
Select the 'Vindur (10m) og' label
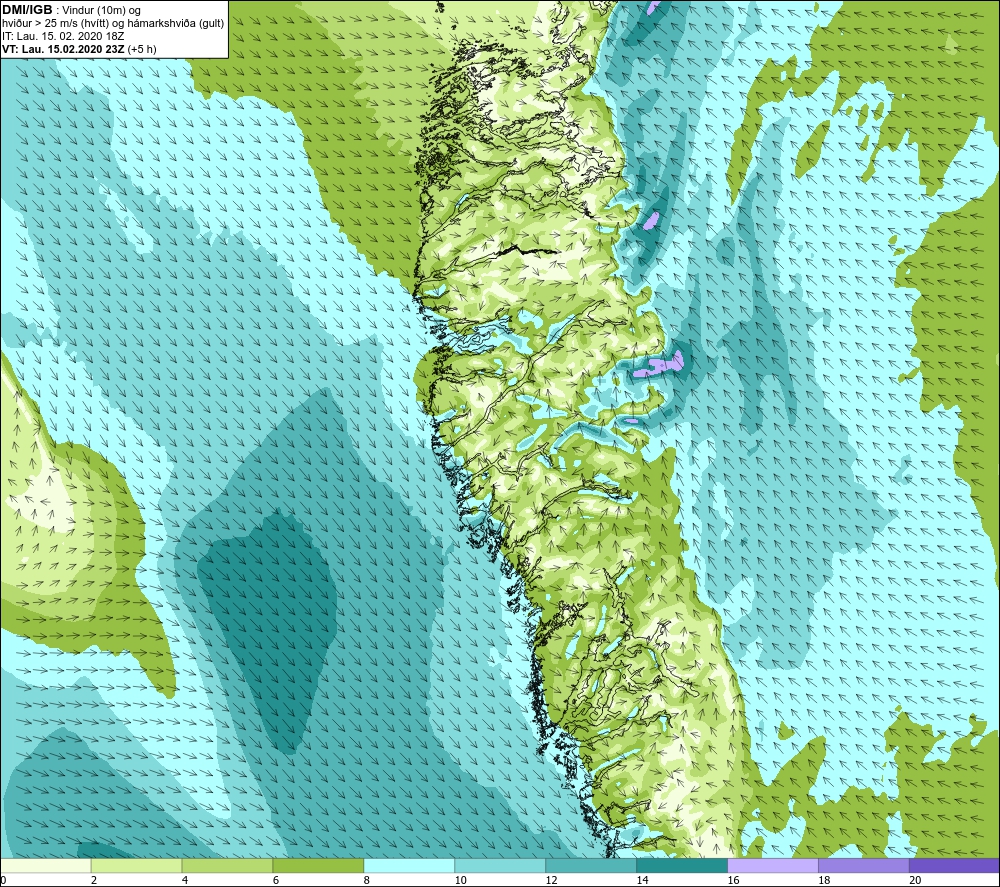101,11
